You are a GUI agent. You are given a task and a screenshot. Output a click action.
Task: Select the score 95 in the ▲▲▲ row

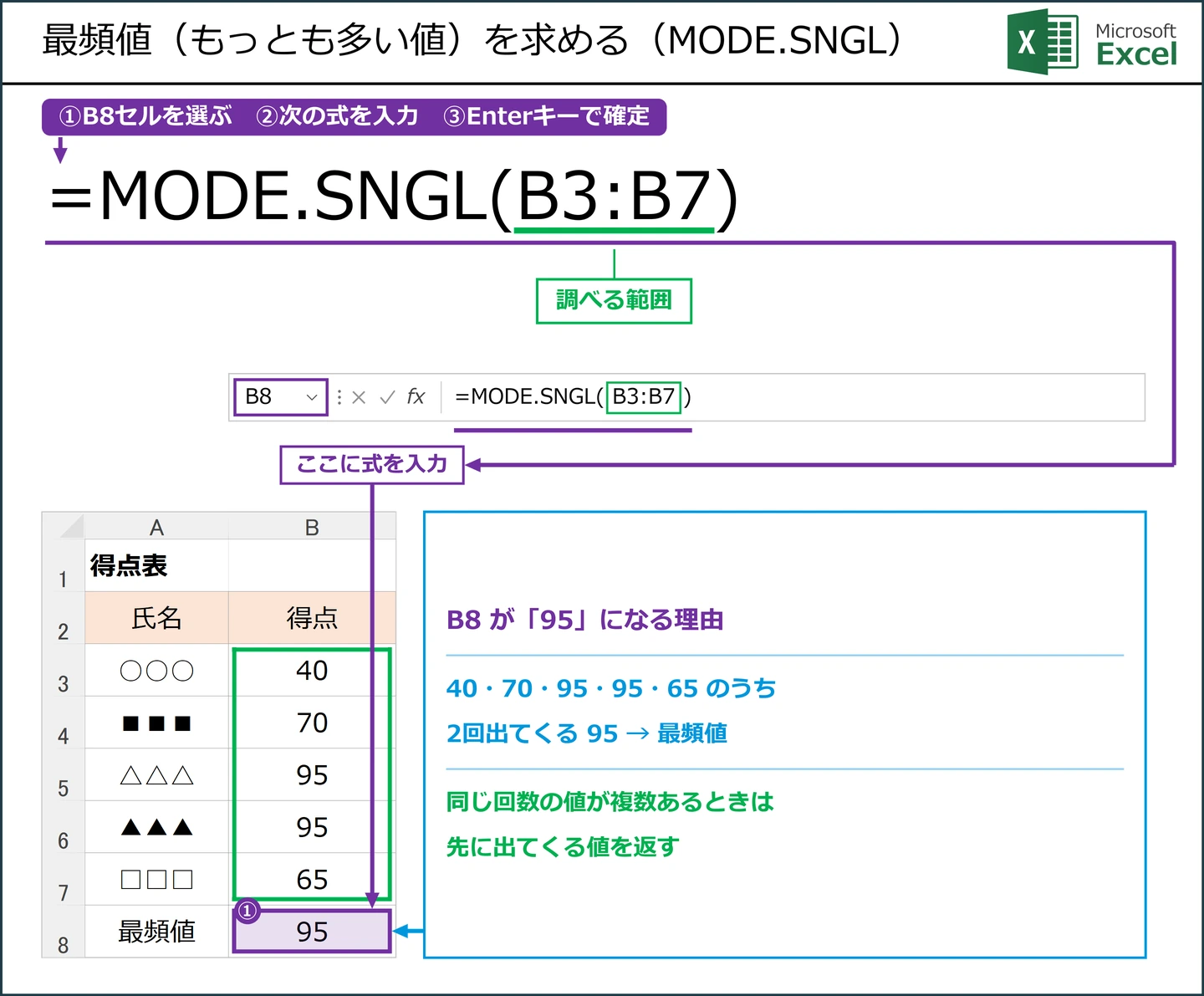[x=312, y=827]
